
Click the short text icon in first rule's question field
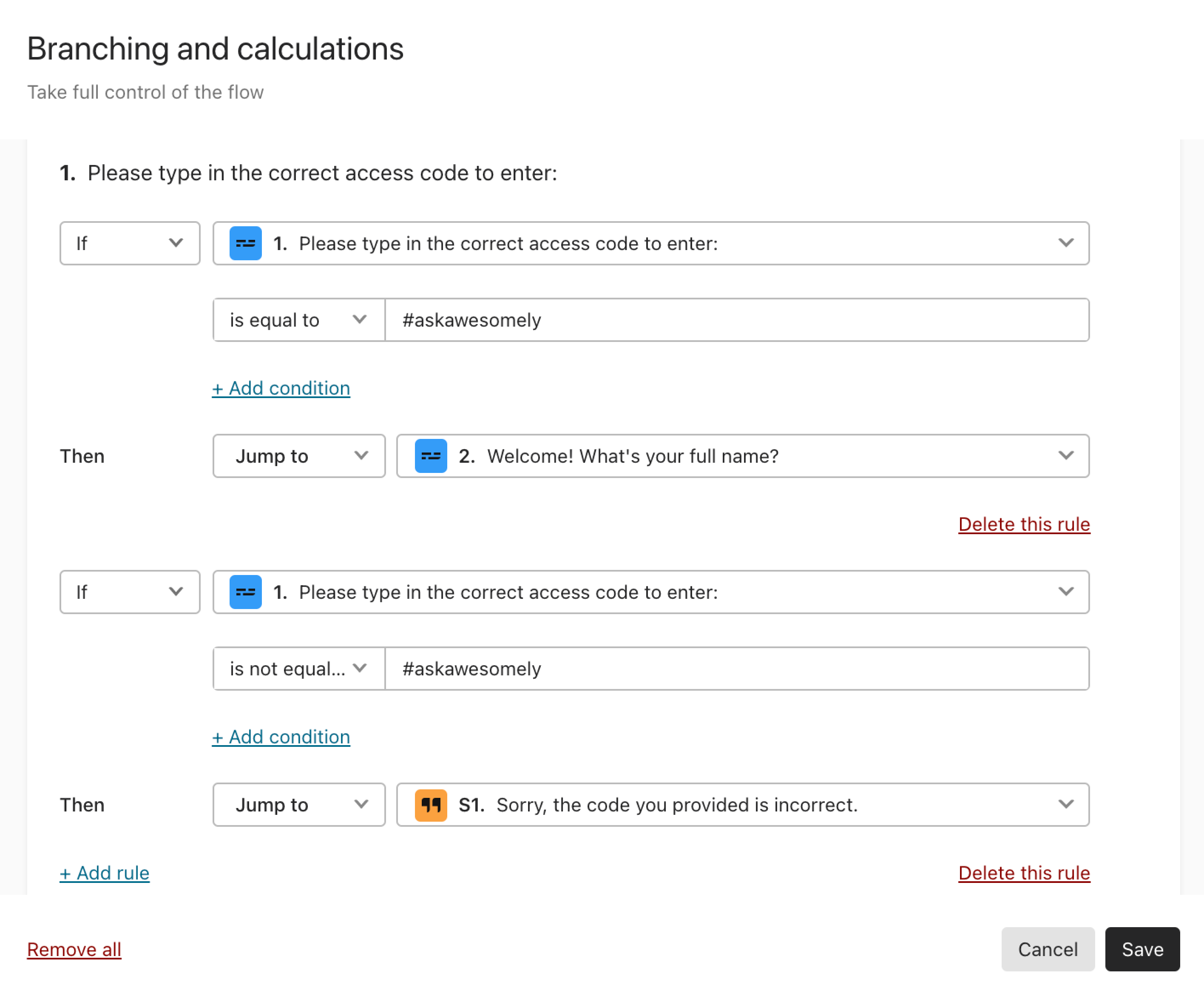(x=245, y=243)
